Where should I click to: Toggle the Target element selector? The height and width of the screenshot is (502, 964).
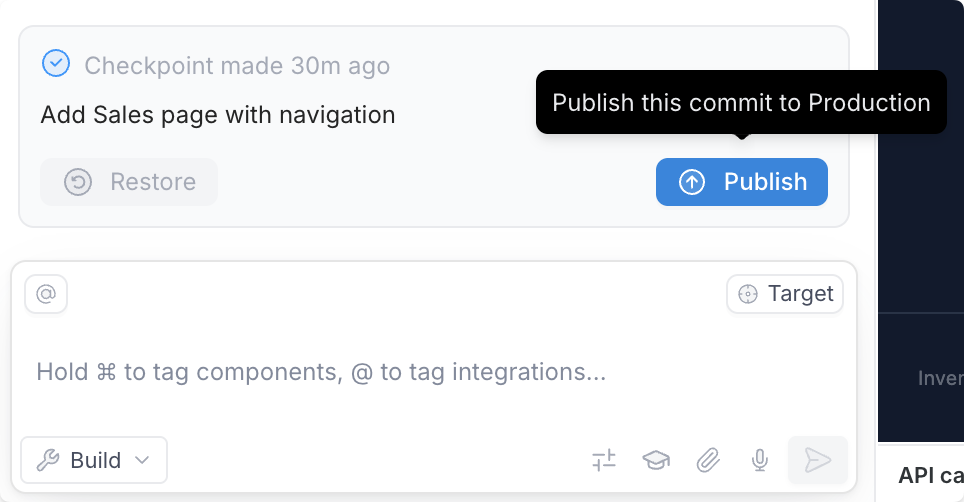785,294
